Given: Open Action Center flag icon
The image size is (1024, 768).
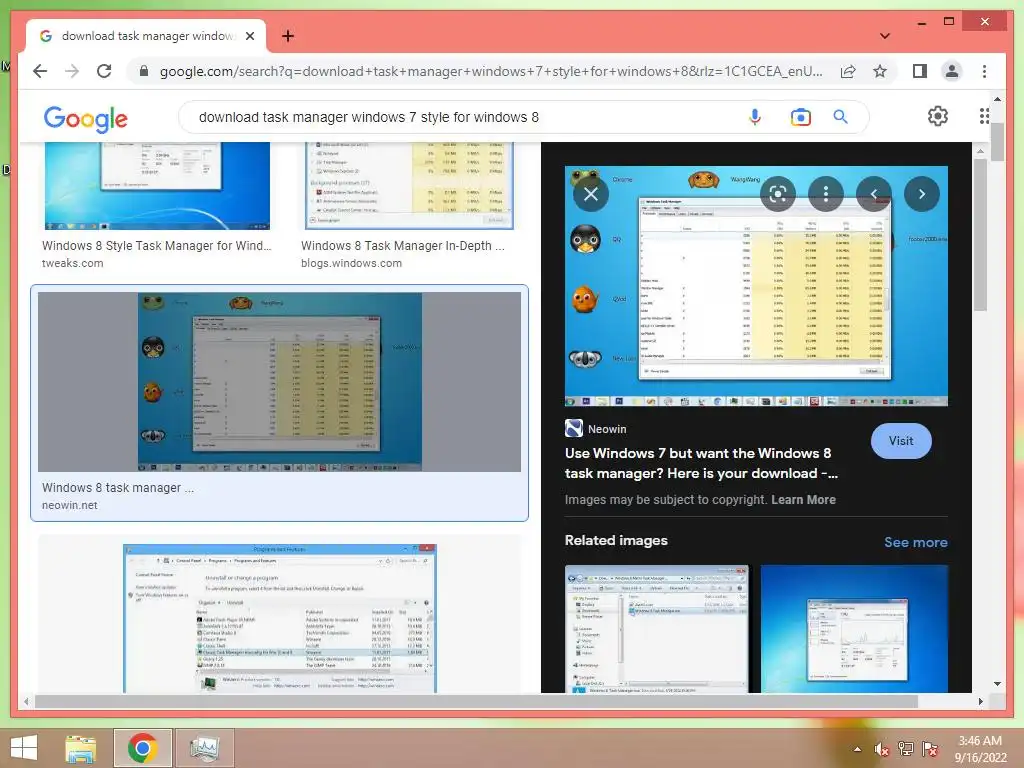Looking at the screenshot, I should [930, 749].
